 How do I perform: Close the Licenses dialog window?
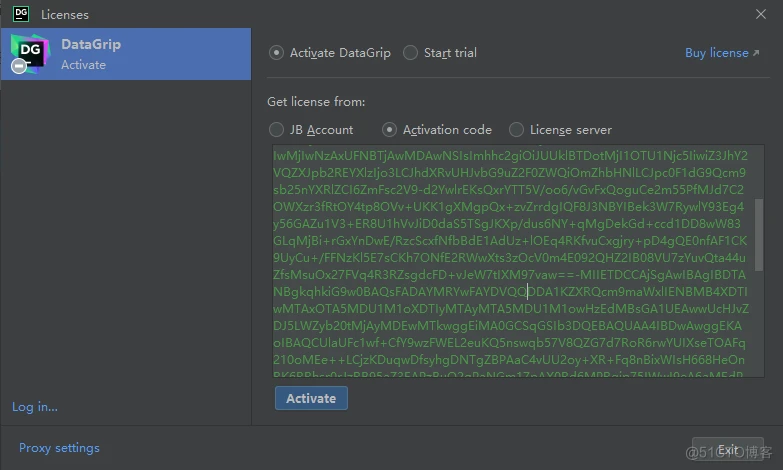(760, 15)
